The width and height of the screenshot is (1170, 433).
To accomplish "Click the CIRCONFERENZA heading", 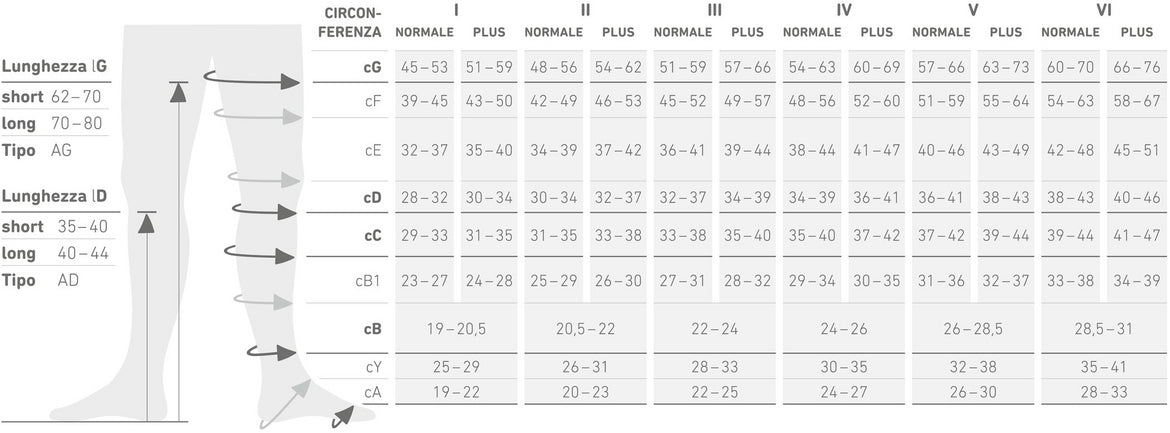I will point(353,22).
